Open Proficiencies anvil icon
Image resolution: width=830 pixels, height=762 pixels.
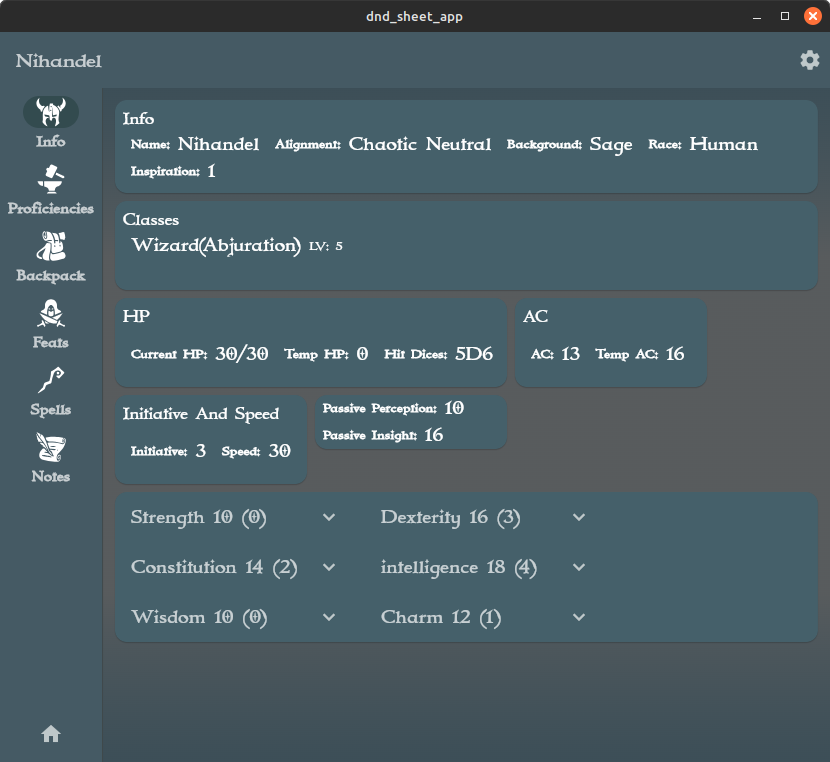[51, 180]
